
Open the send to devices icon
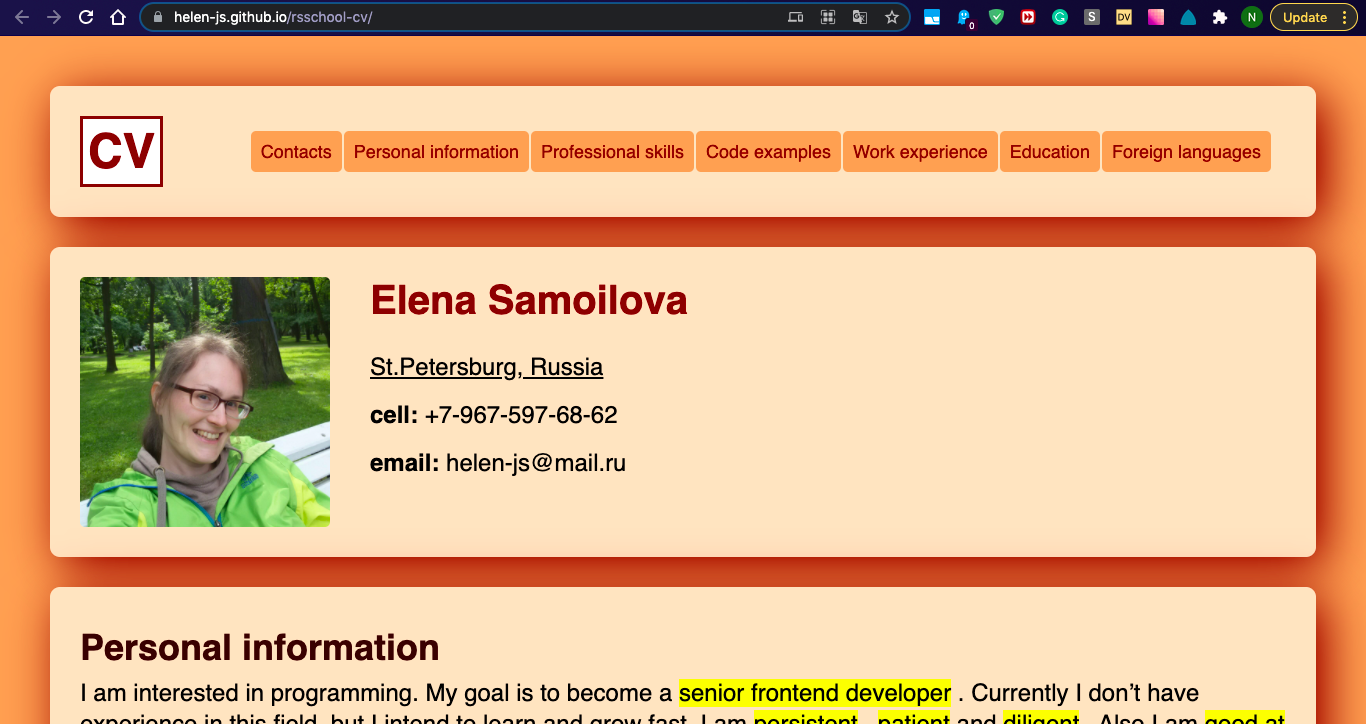click(x=796, y=17)
